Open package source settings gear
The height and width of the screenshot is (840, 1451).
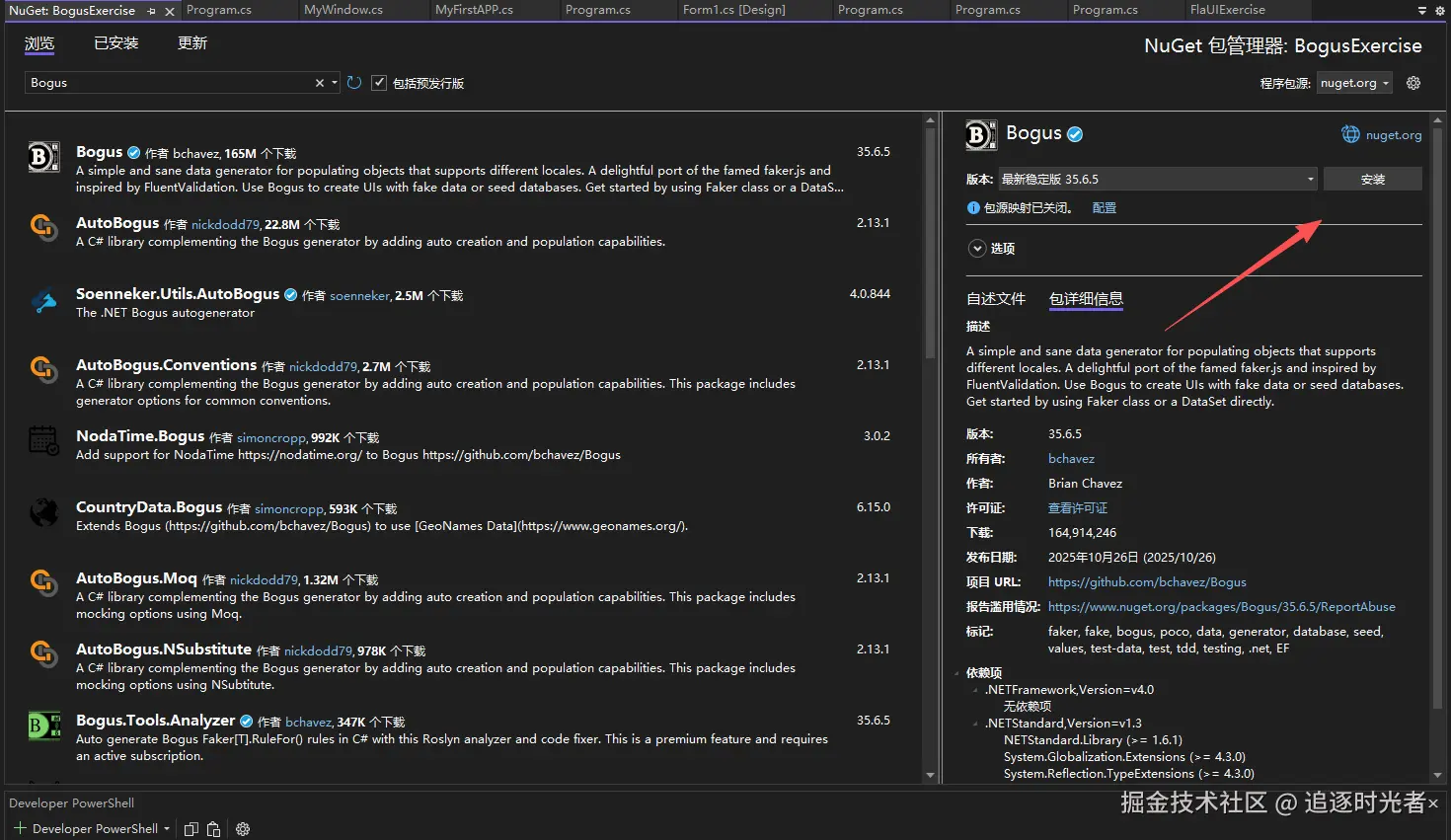pos(1413,83)
